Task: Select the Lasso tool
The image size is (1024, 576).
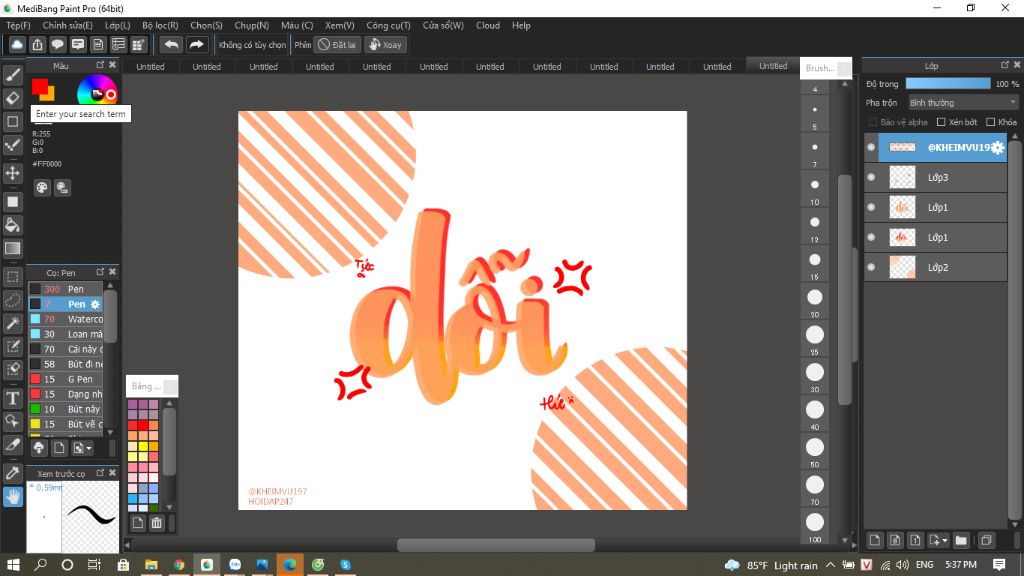Action: (x=12, y=300)
